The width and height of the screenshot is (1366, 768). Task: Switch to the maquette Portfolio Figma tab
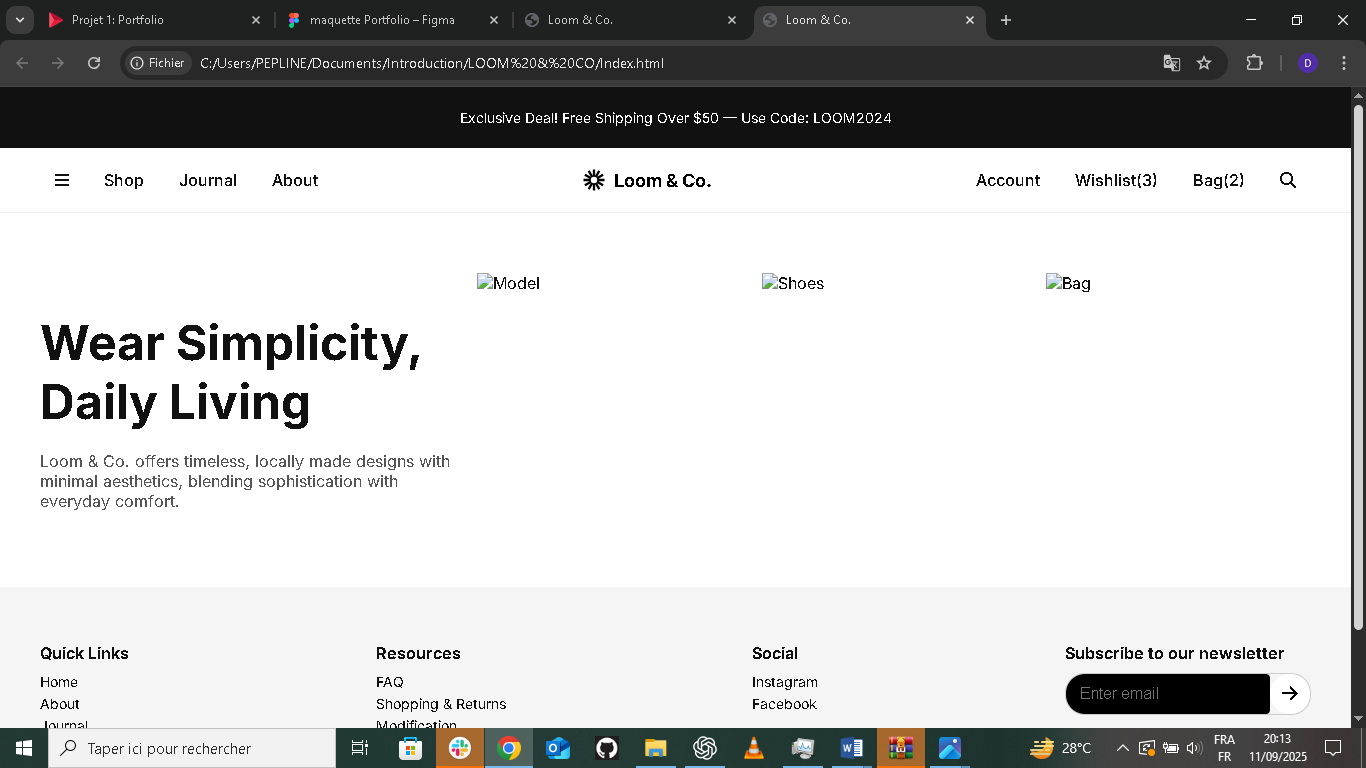[x=381, y=20]
